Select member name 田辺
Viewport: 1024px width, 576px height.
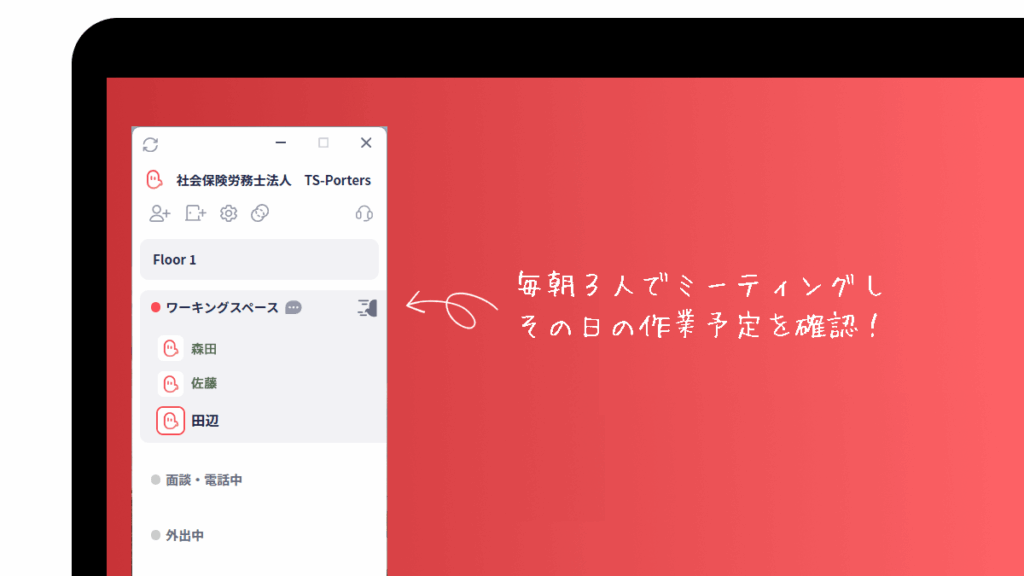point(205,421)
